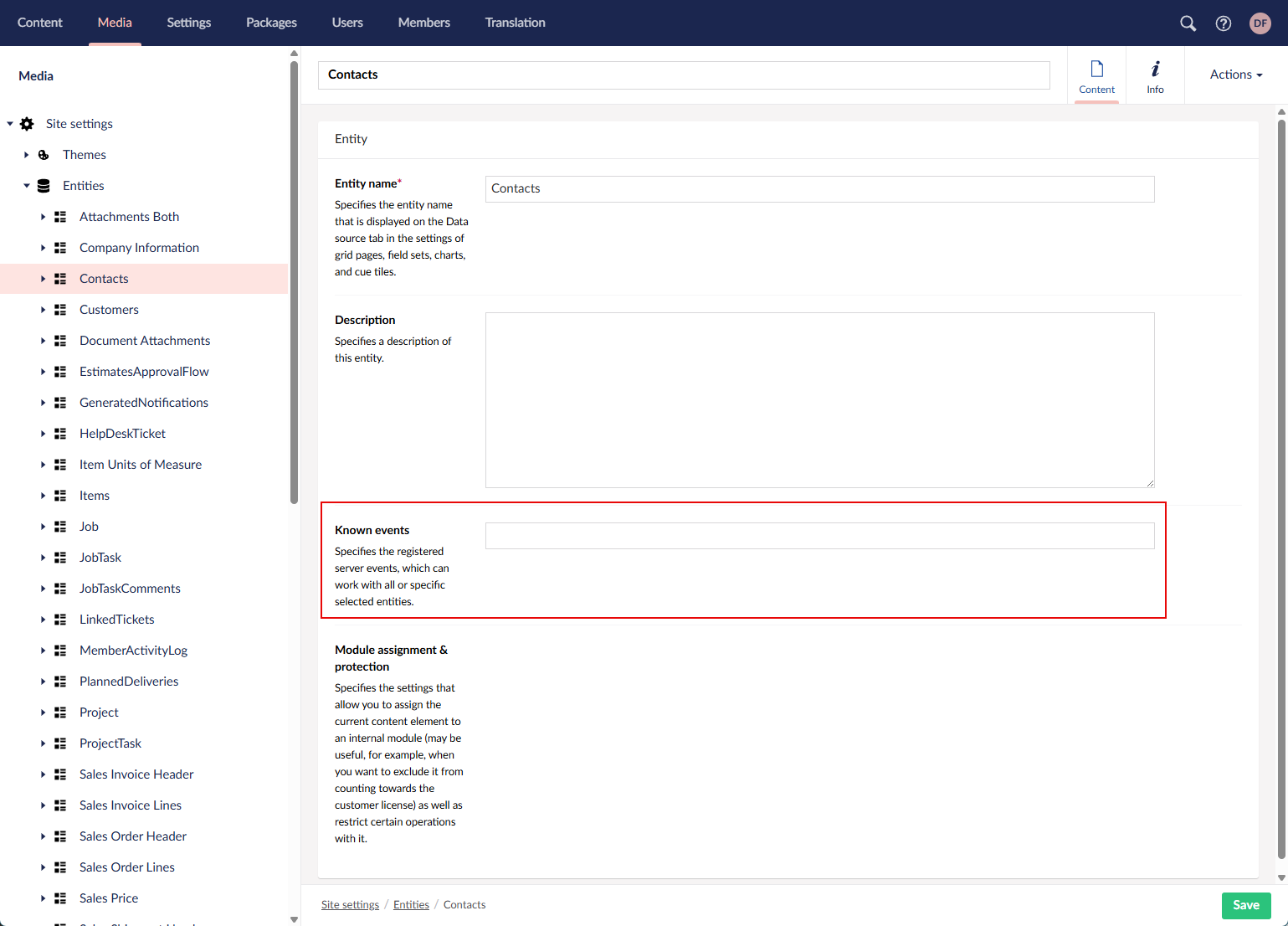The image size is (1288, 926).
Task: Click the JobTask entity icon
Action: [x=60, y=558]
